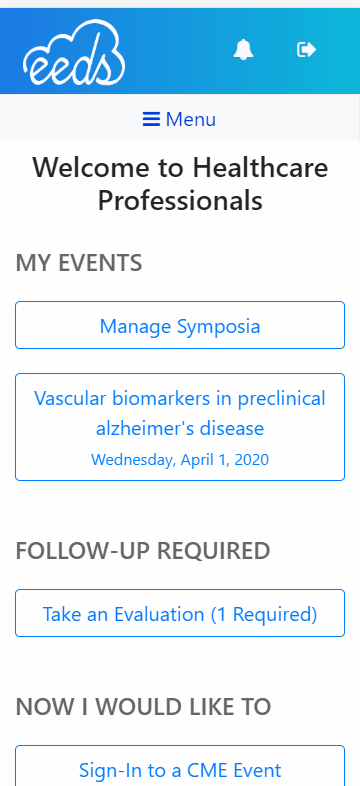The width and height of the screenshot is (360, 786).
Task: Click the FOLLOW-UP REQUIRED section heading
Action: coord(143,551)
